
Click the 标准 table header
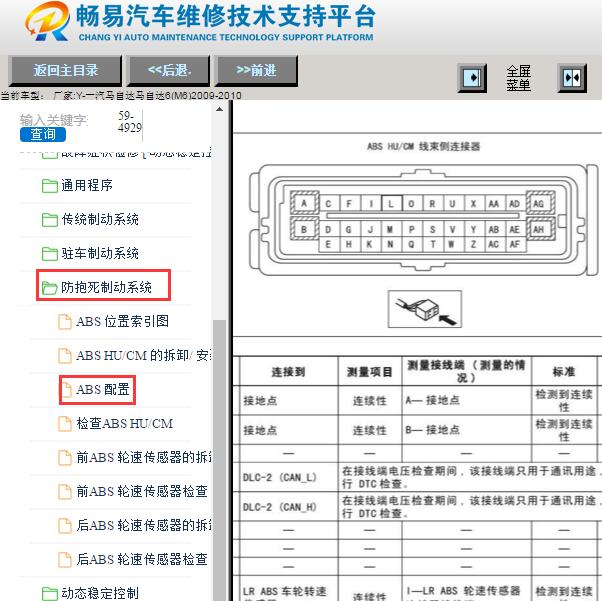564,371
